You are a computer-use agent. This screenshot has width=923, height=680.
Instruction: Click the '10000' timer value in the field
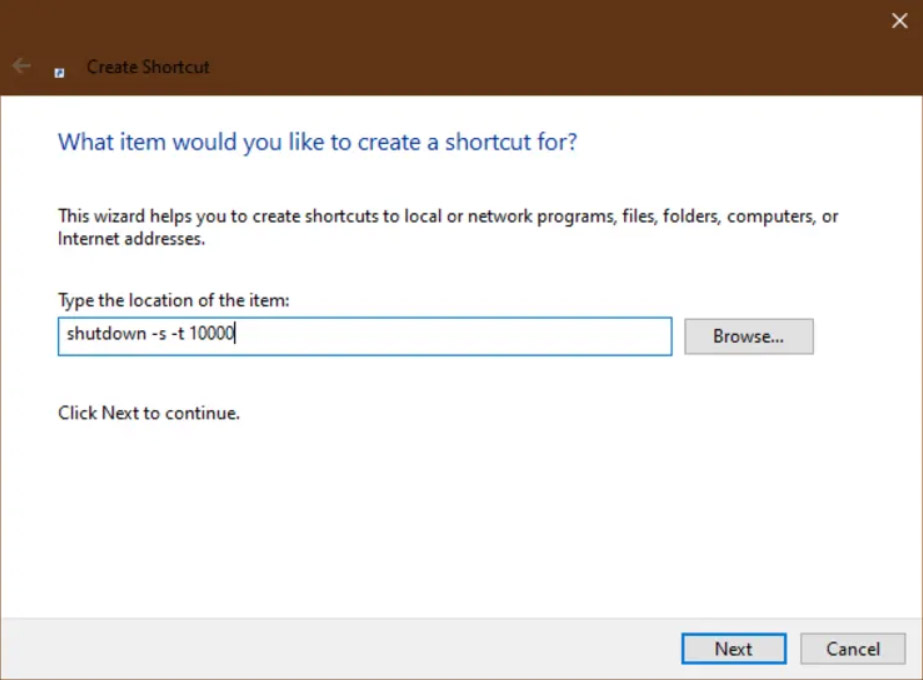(211, 334)
